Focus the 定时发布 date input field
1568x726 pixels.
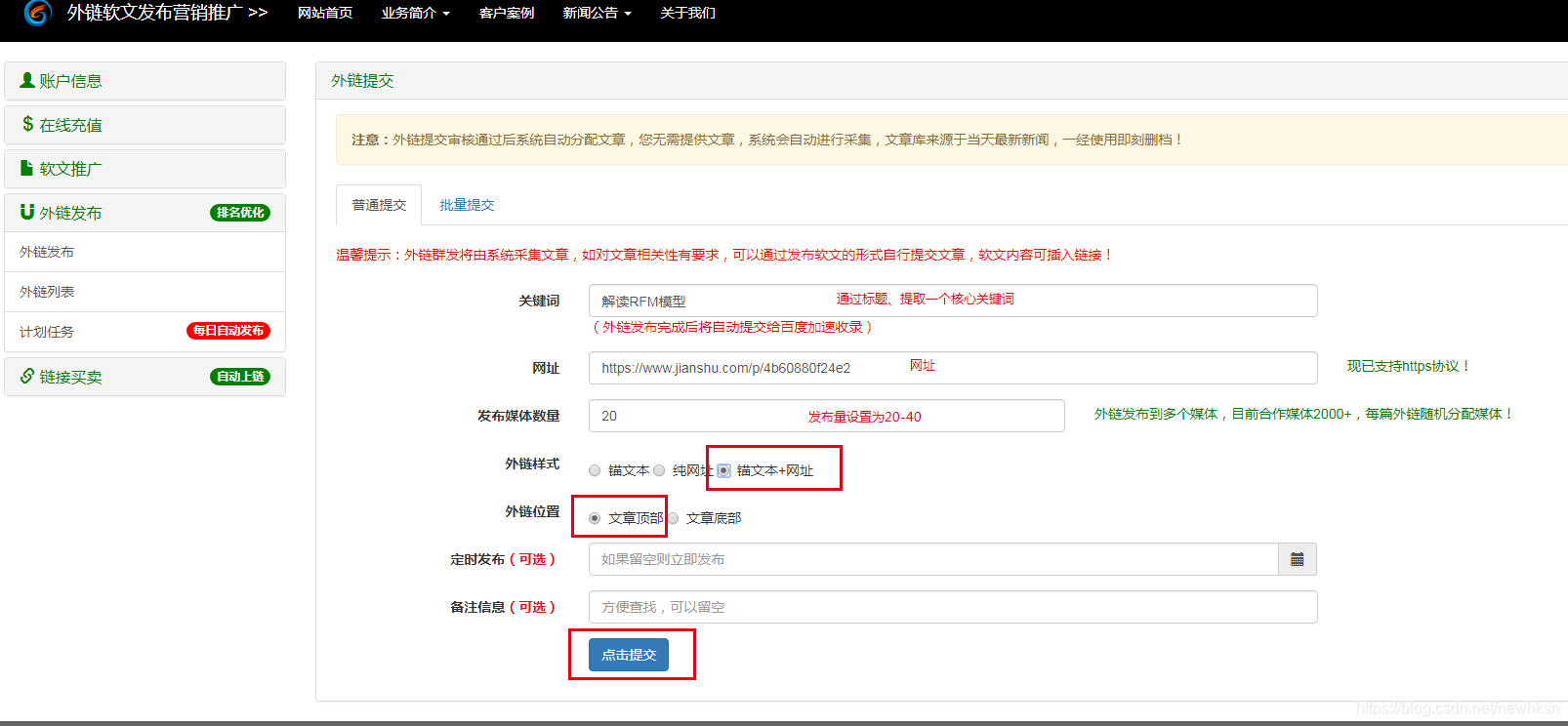click(x=933, y=559)
